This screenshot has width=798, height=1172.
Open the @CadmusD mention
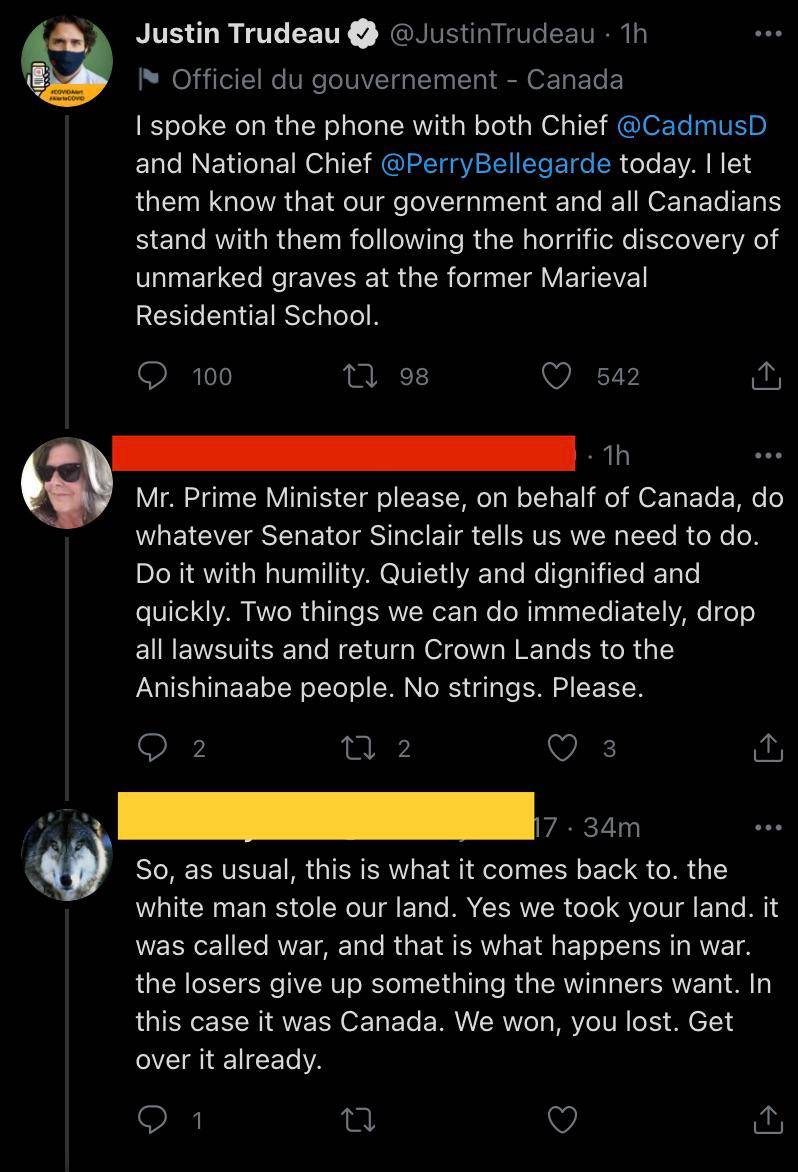point(691,126)
